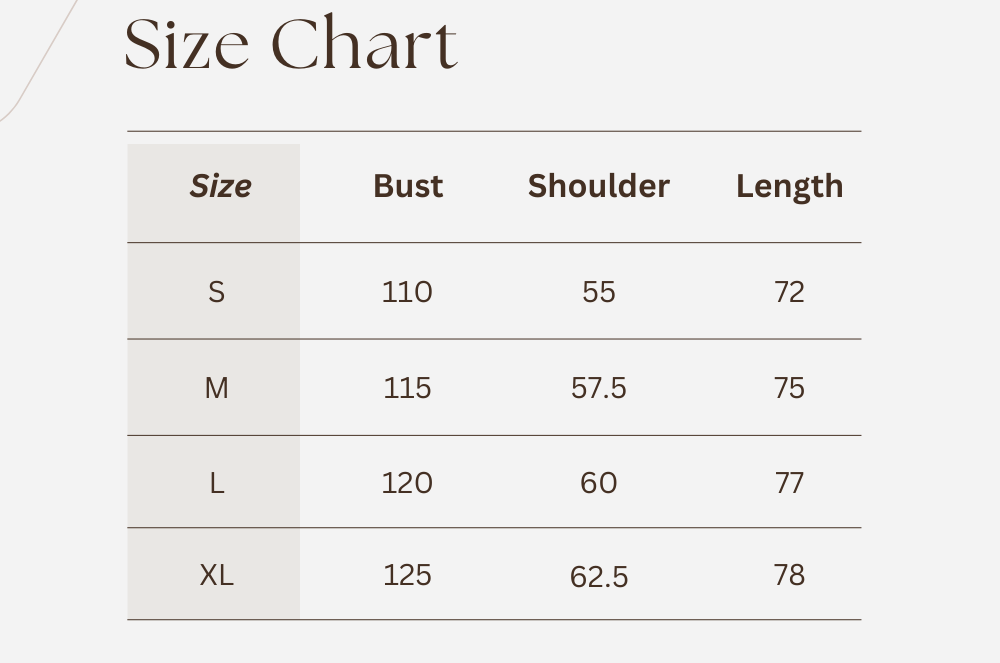This screenshot has width=1000, height=663.
Task: Click the shoulder value 60
Action: point(598,483)
